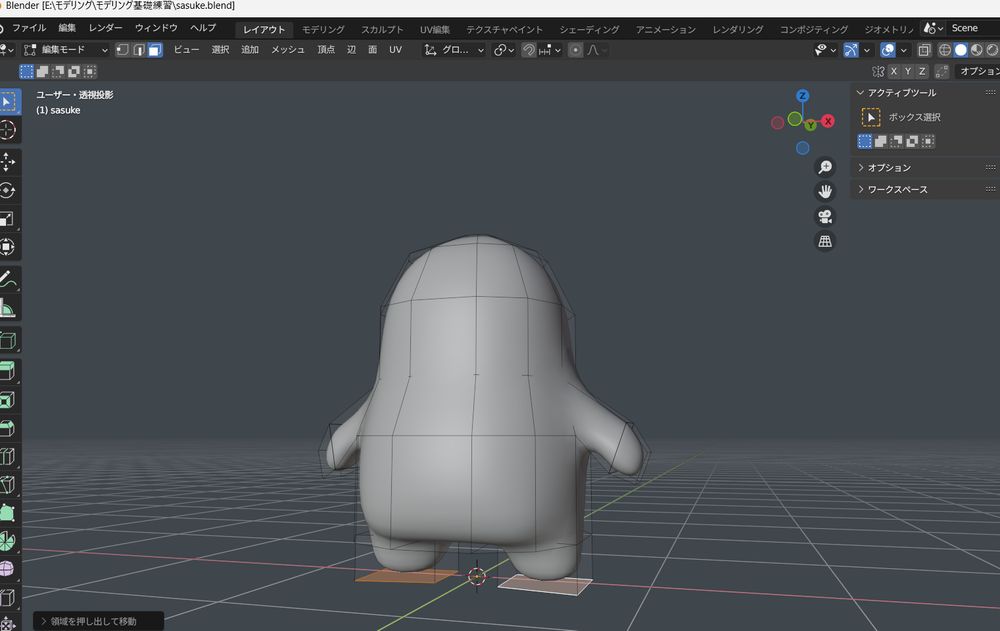Select the Annotate pencil tool
Screen dimensions: 1000x631
coord(8,279)
